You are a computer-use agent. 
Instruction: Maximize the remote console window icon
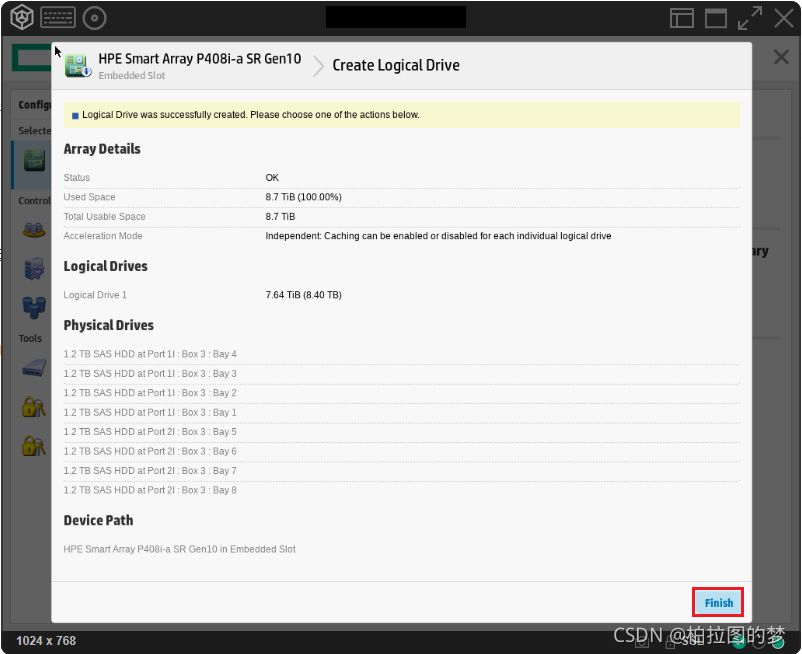[716, 18]
